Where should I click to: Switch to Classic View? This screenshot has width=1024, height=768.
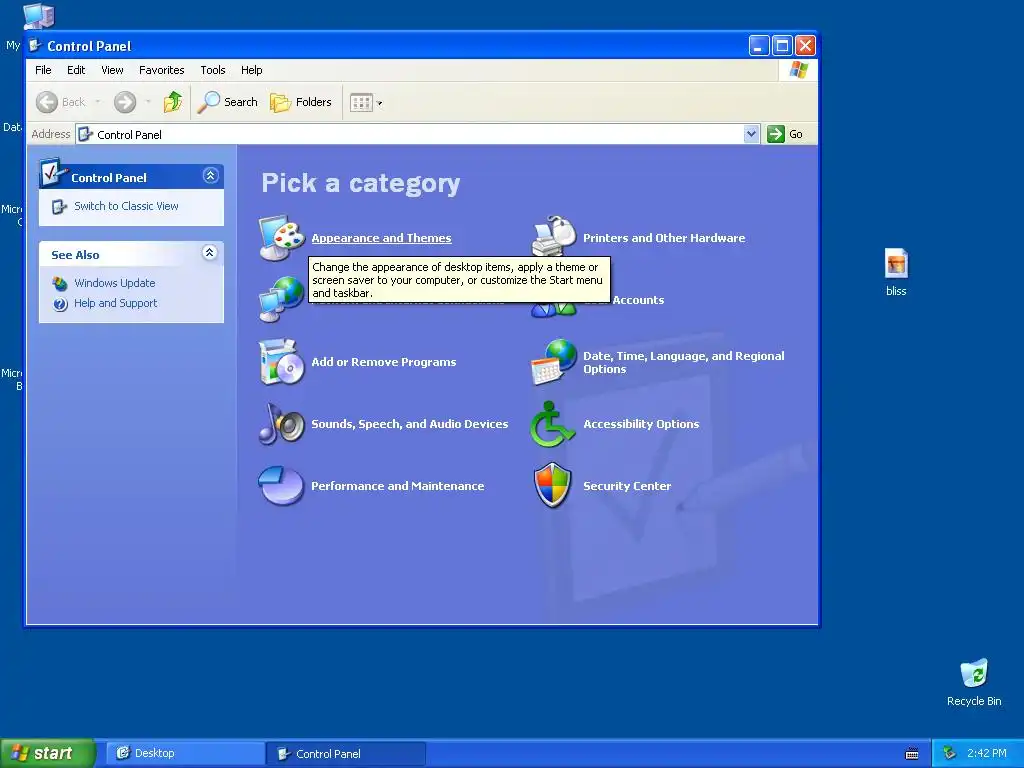pyautogui.click(x=126, y=206)
